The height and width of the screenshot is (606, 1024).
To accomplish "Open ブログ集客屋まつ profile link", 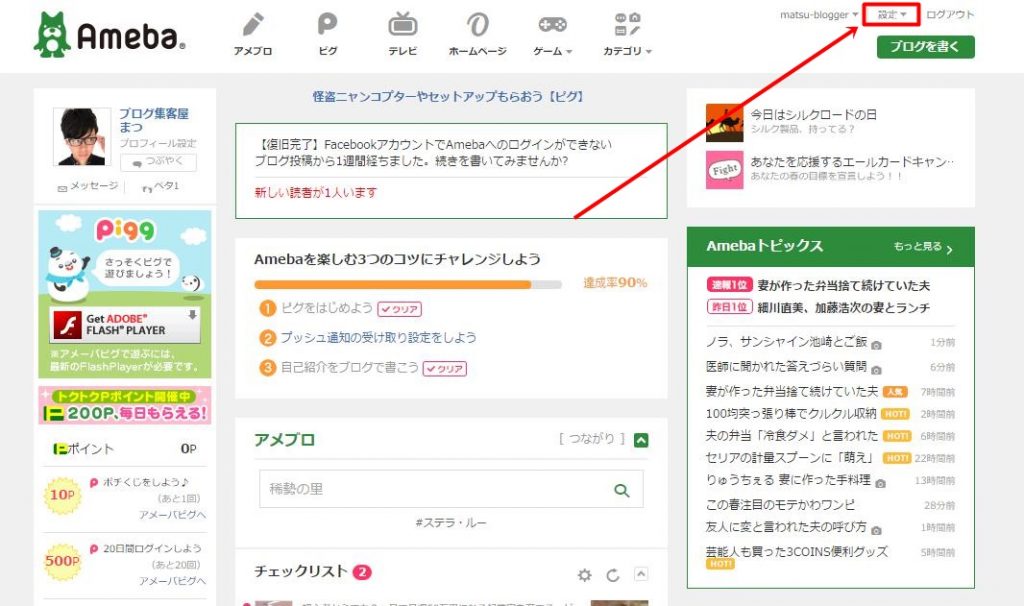I will point(154,120).
